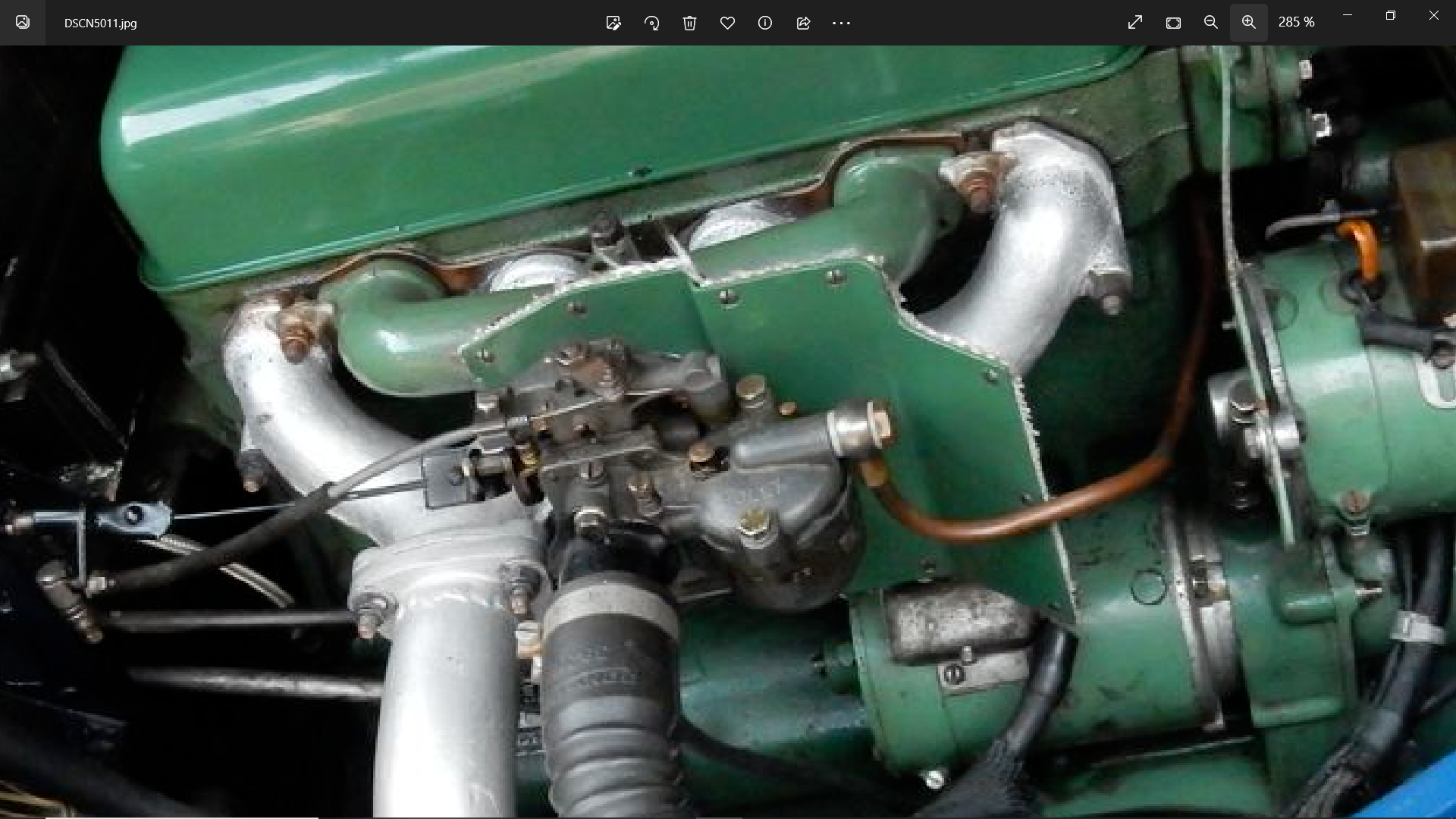Open the See more ellipsis menu

(x=841, y=23)
